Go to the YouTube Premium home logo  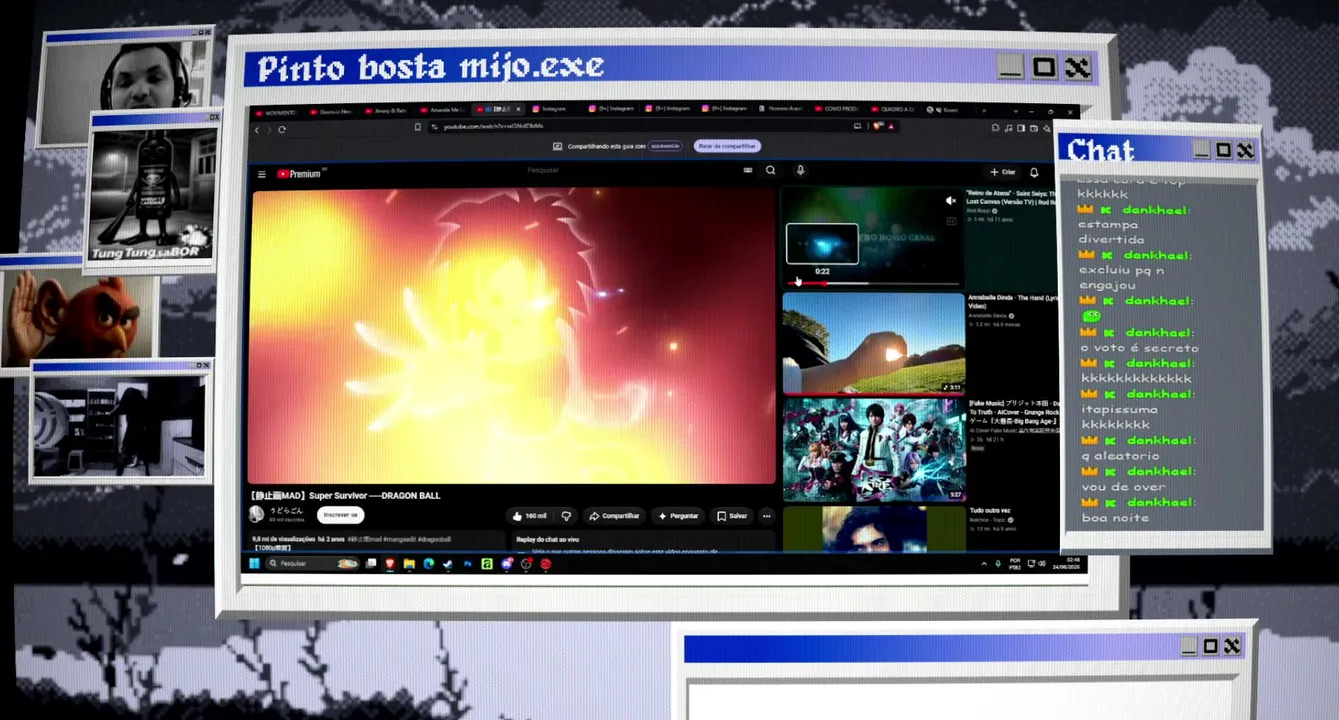(x=299, y=174)
